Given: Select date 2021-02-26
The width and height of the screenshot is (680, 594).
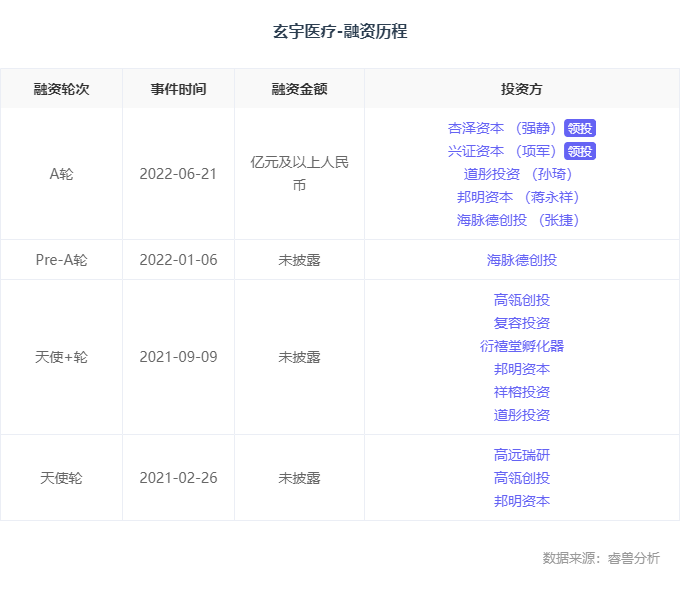Looking at the screenshot, I should tap(178, 478).
